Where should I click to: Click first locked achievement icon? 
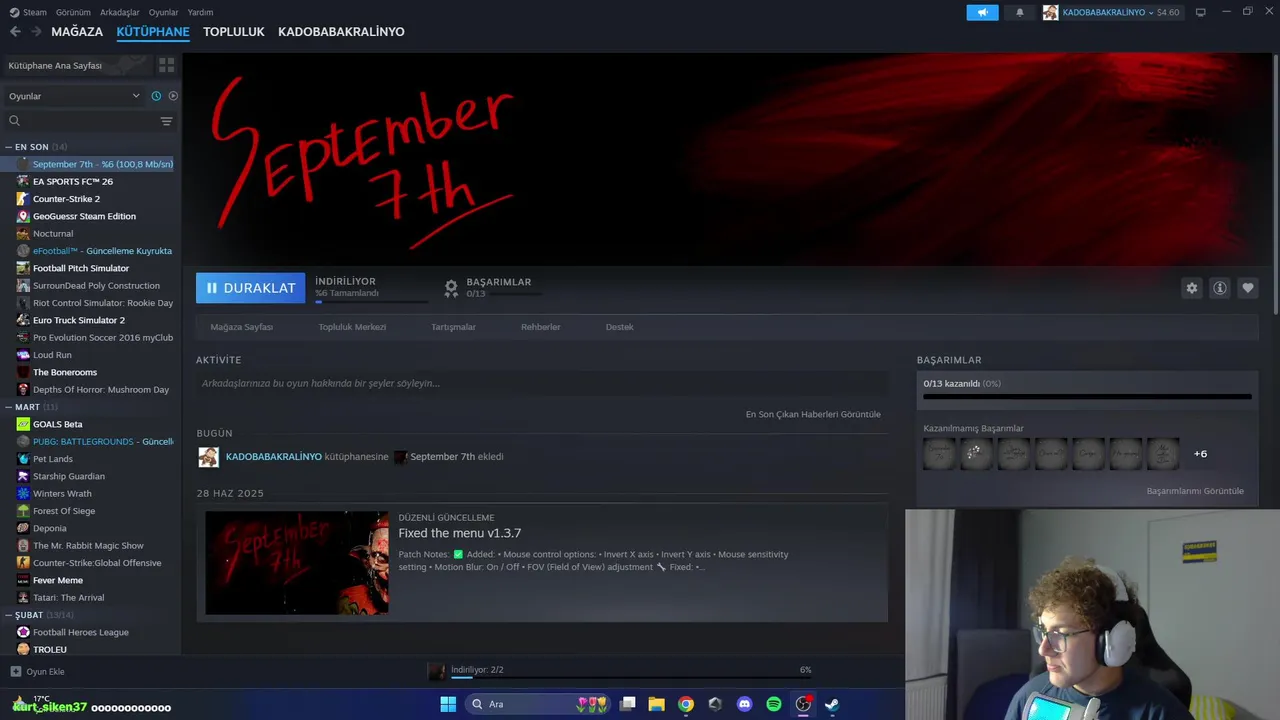[x=939, y=454]
